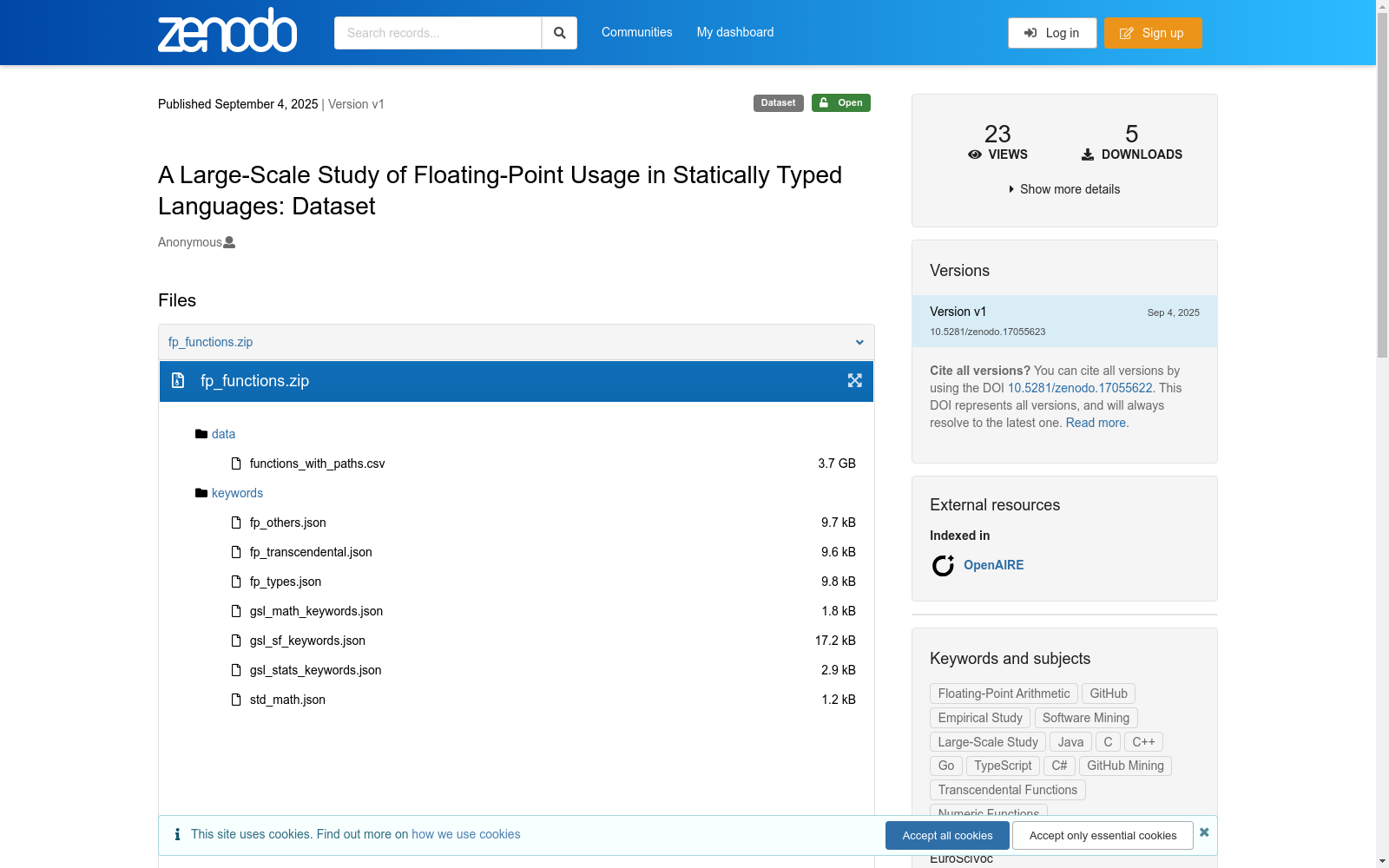Collapse the fp_functions.zip file preview chevron
The image size is (1389, 868).
tap(859, 342)
